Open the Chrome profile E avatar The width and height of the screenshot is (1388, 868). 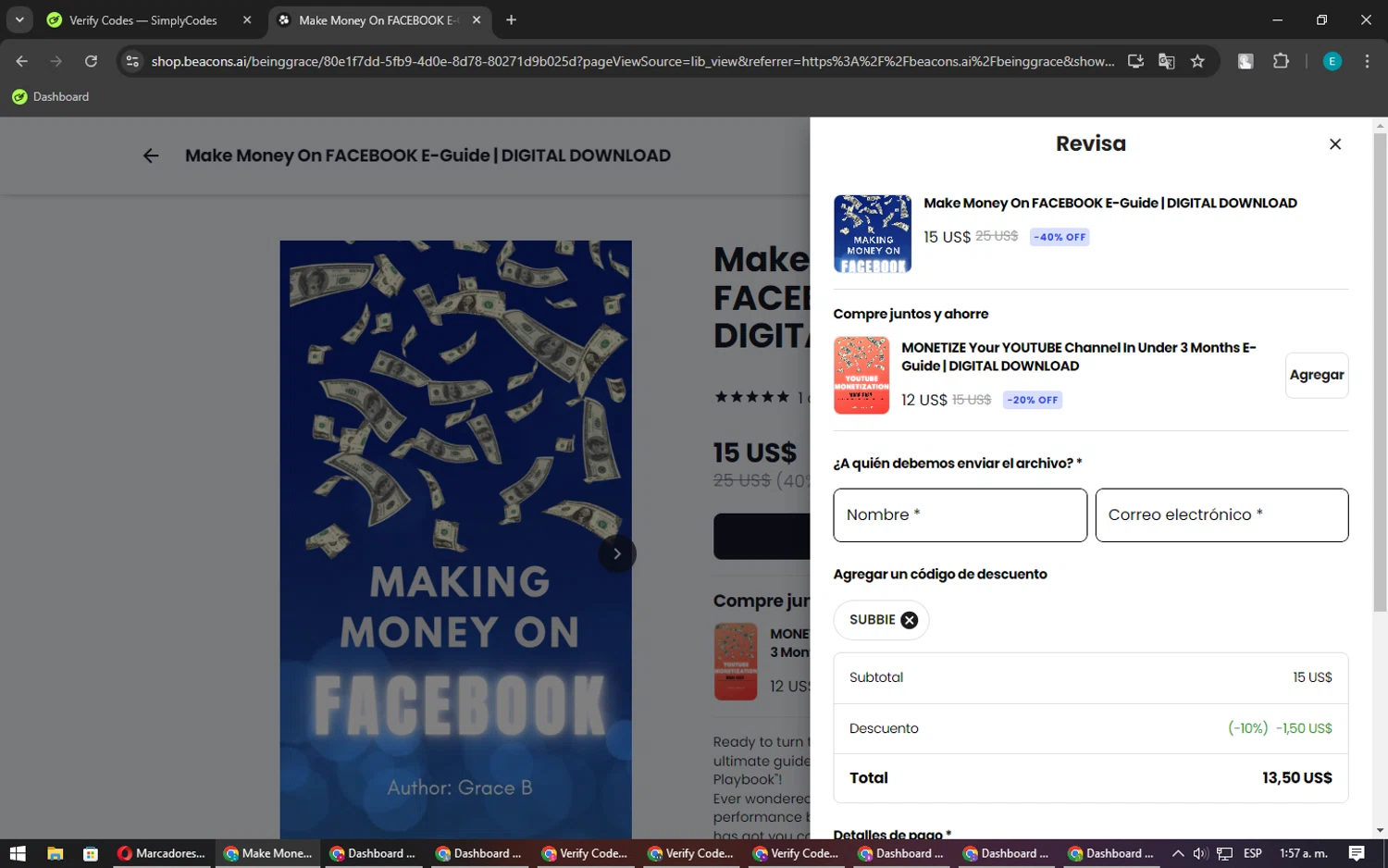(x=1332, y=61)
